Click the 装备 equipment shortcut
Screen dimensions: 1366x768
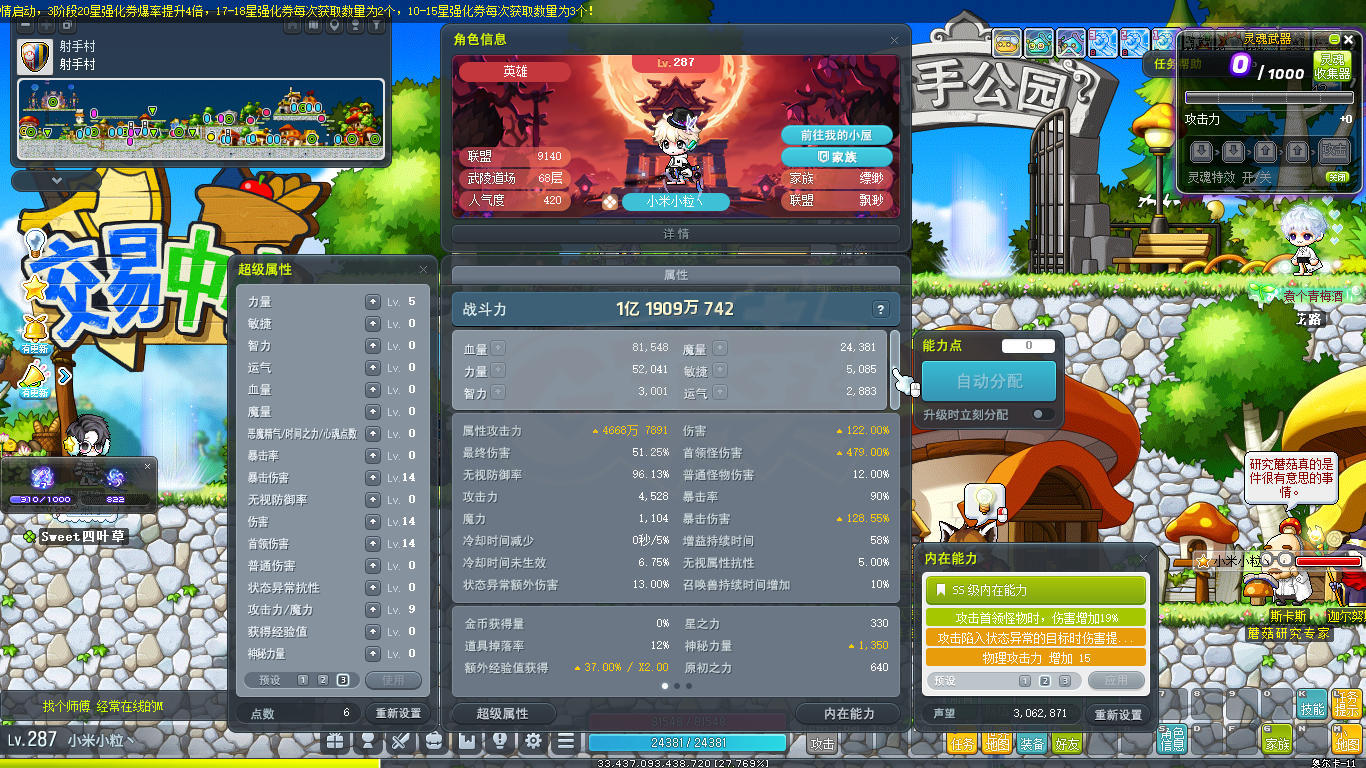(x=1032, y=743)
